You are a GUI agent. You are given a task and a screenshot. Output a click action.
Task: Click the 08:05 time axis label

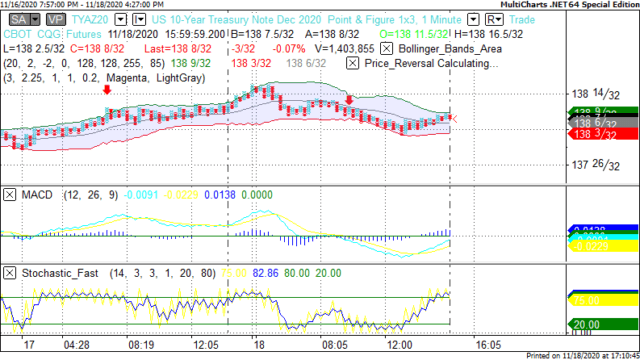pos(335,345)
